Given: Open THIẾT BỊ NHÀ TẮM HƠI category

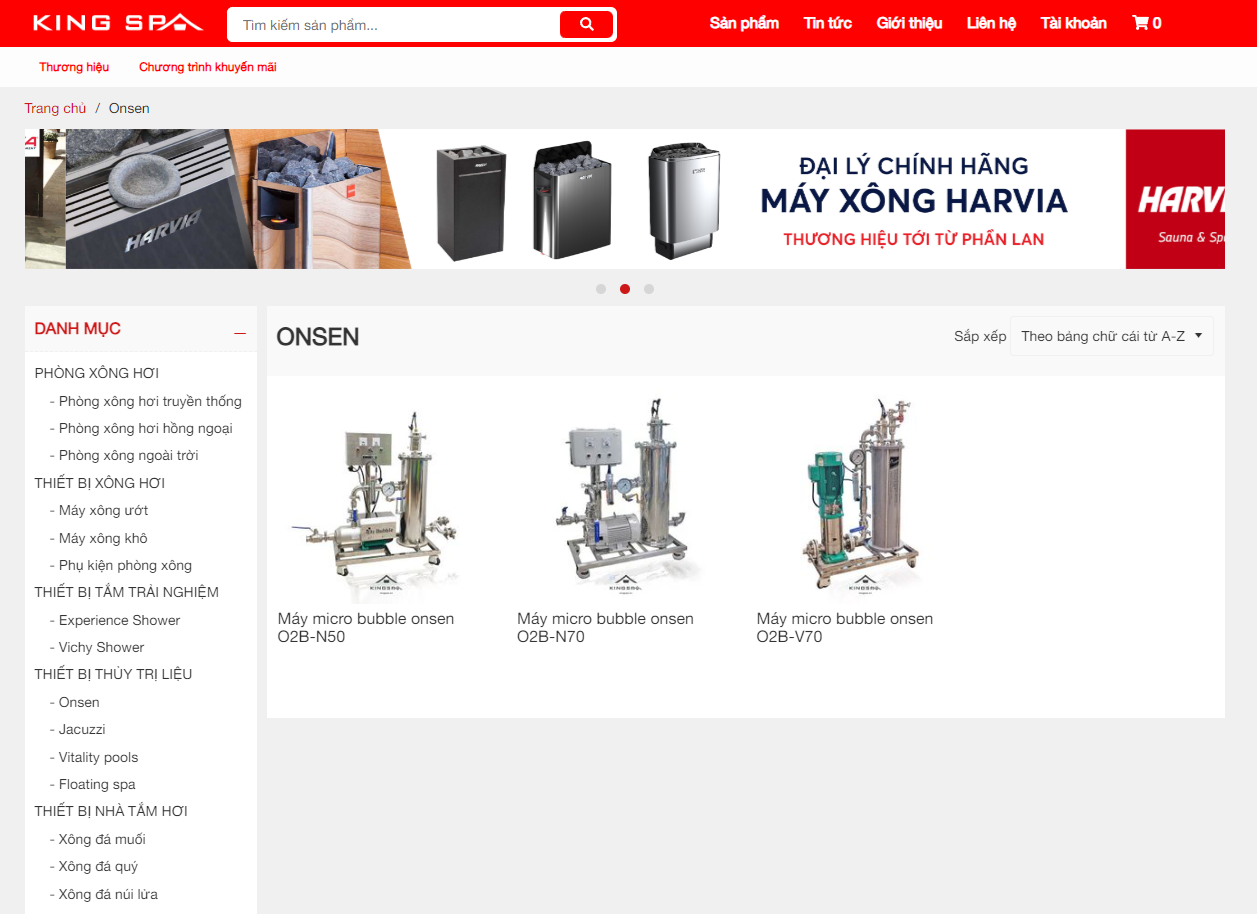Looking at the screenshot, I should tap(111, 811).
